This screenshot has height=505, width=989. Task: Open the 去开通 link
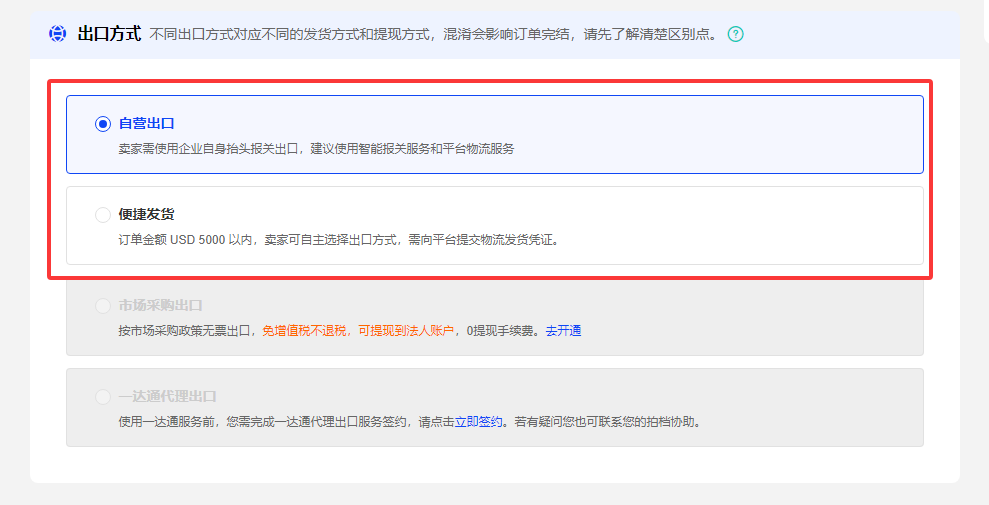(x=563, y=330)
